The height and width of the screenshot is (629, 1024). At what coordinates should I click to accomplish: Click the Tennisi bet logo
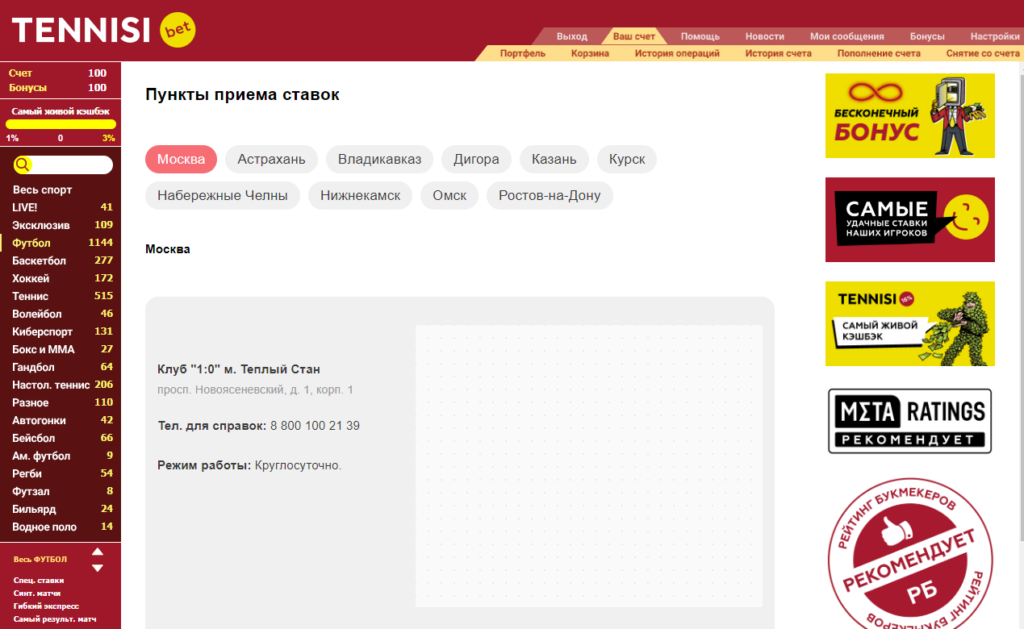point(103,30)
